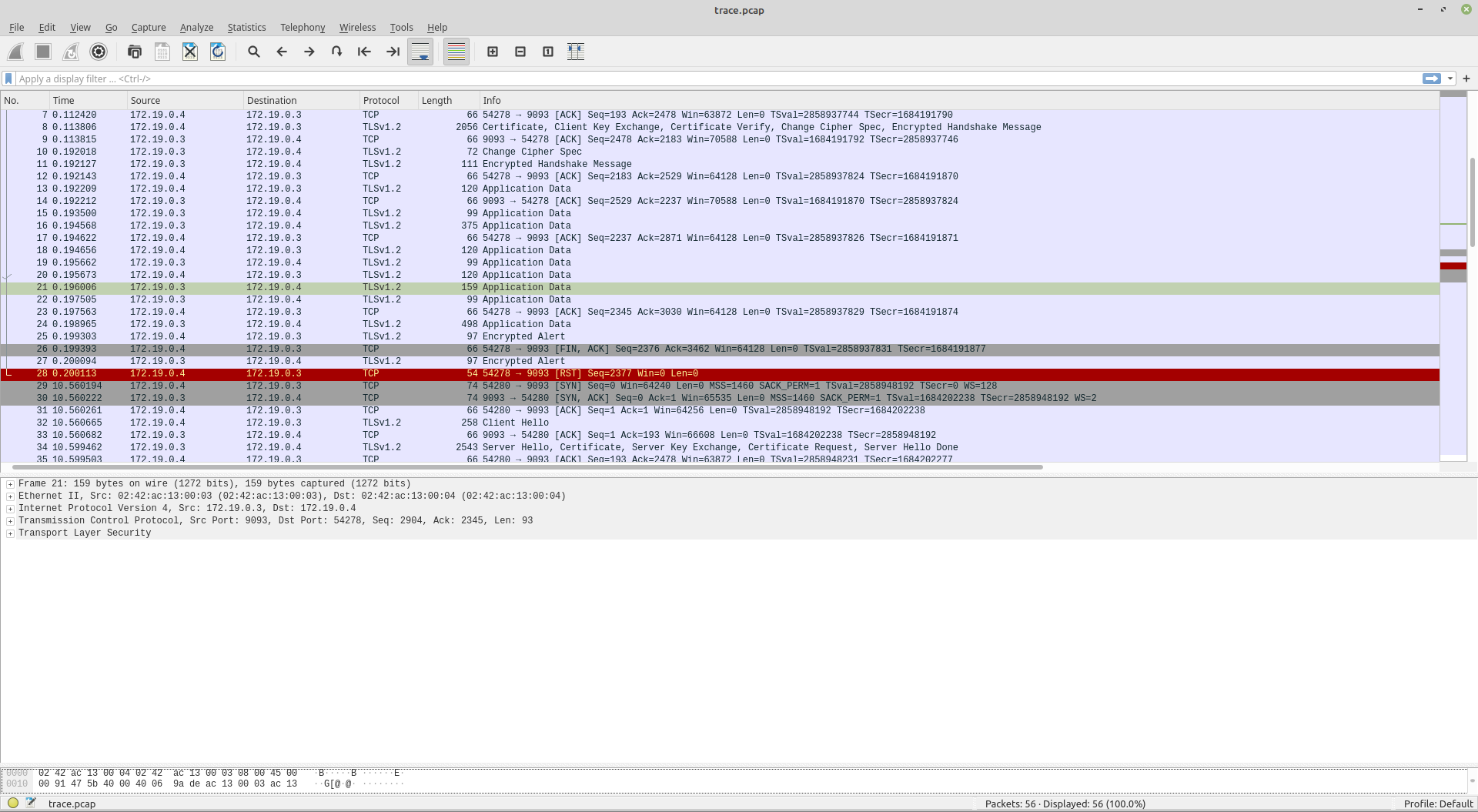Start capturing packets with the shark fin icon

coord(15,52)
